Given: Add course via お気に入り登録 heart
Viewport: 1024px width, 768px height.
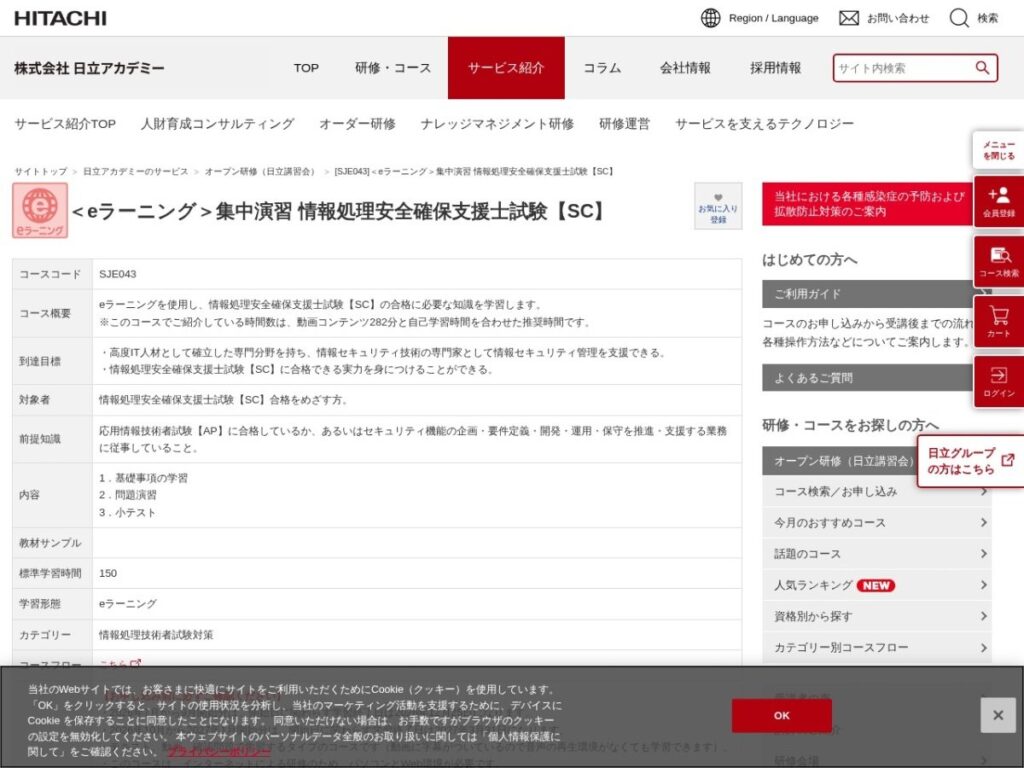Looking at the screenshot, I should (718, 206).
